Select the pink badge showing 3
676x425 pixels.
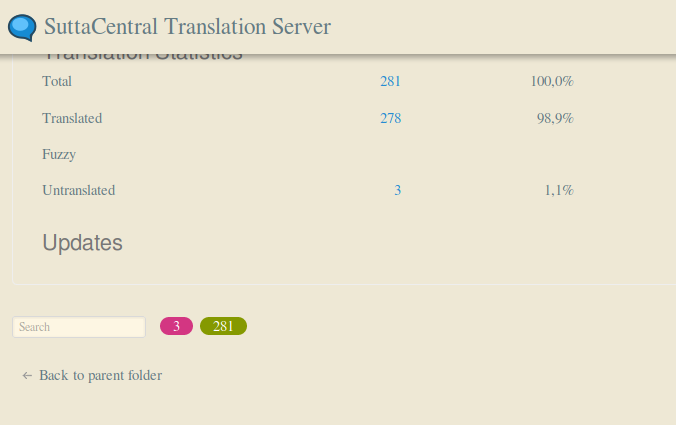176,326
